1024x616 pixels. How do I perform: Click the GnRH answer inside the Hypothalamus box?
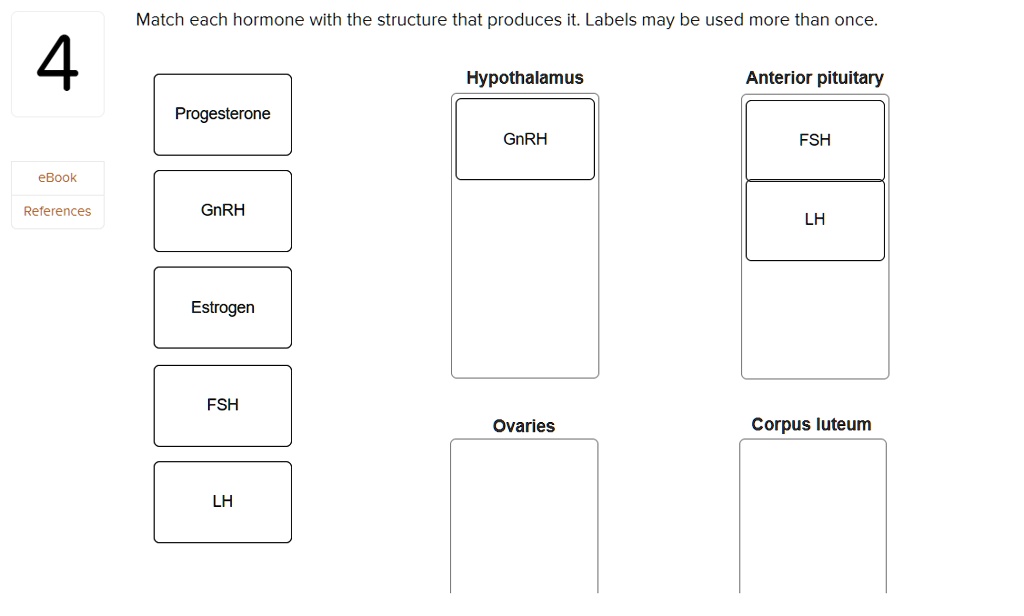pos(524,139)
